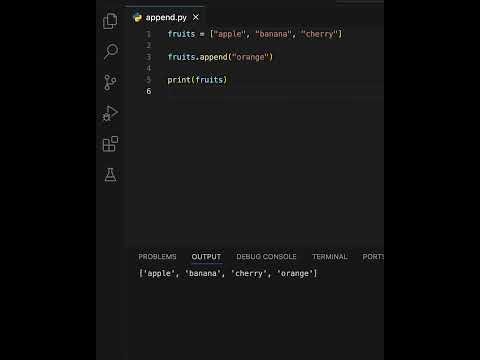
Task: Click the print(fruits) statement
Action: pyautogui.click(x=197, y=80)
